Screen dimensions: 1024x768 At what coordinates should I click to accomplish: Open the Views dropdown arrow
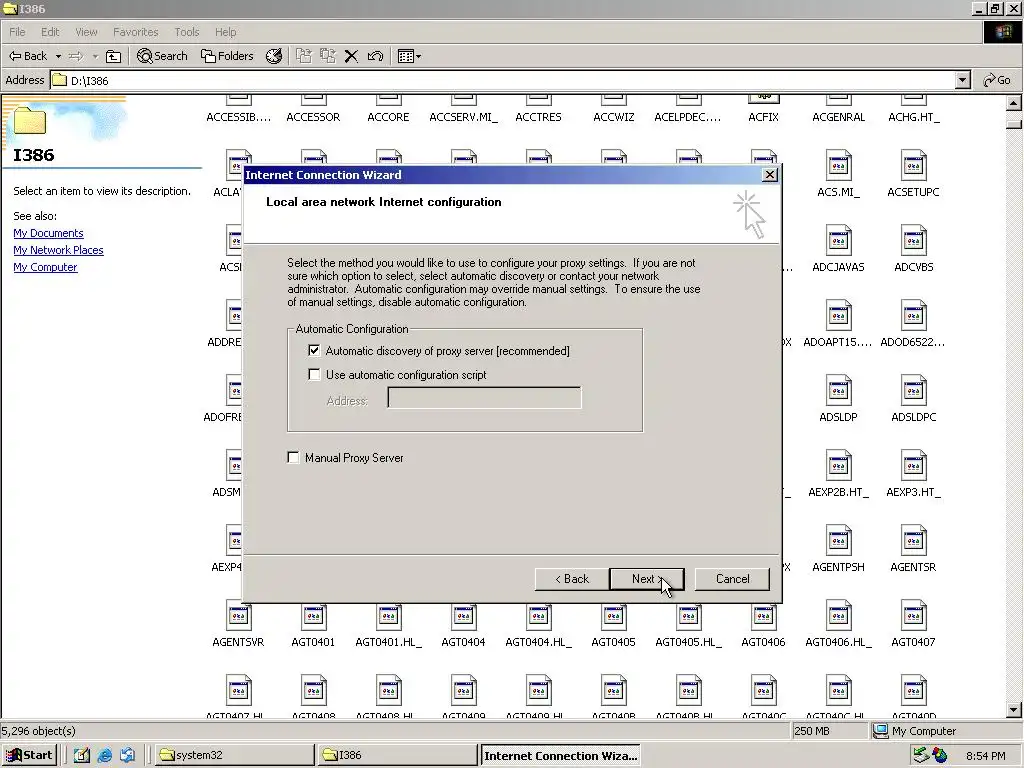(x=419, y=57)
